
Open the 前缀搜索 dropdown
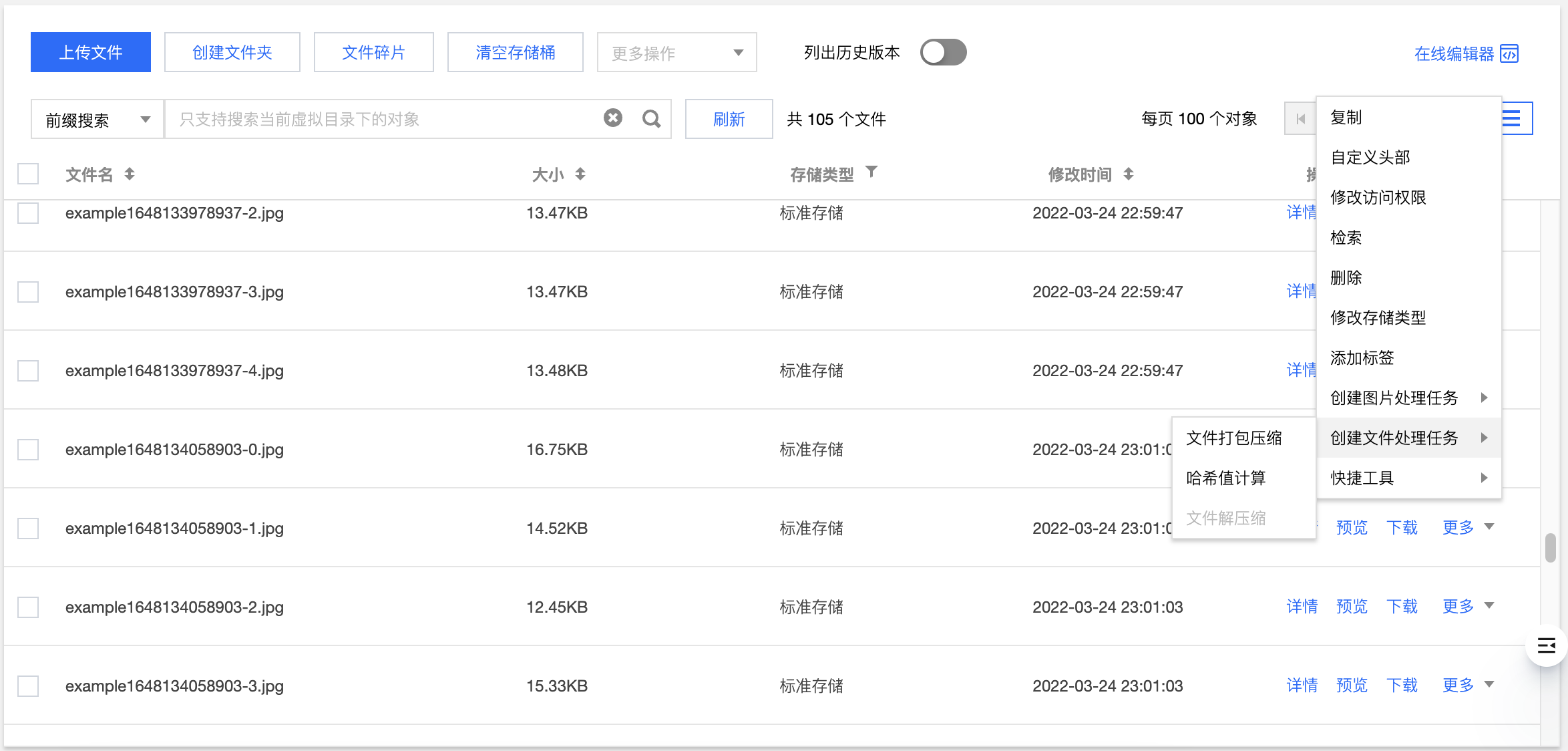(x=96, y=118)
